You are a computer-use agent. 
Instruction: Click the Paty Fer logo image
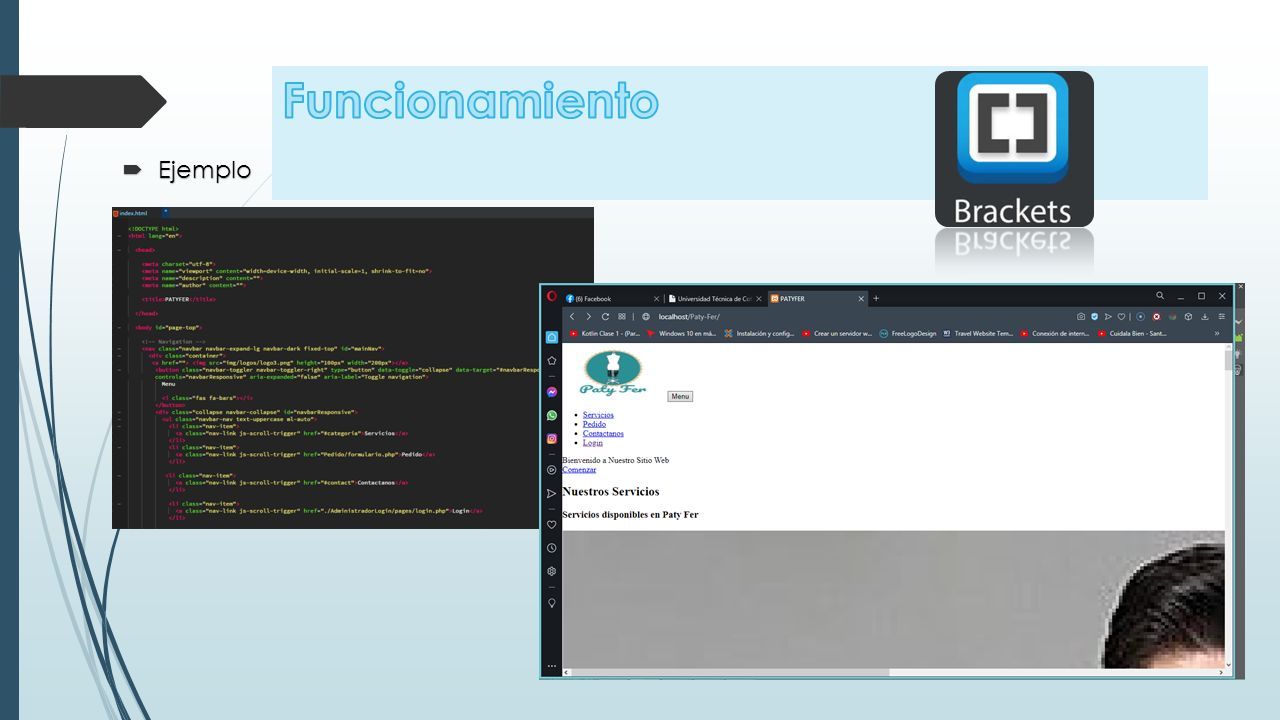click(x=613, y=373)
